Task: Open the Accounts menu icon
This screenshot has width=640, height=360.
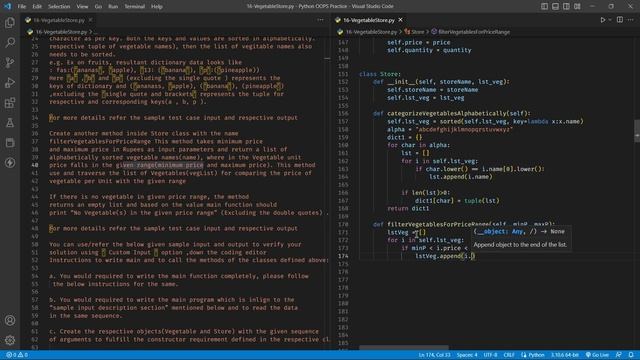Action: tap(10, 320)
